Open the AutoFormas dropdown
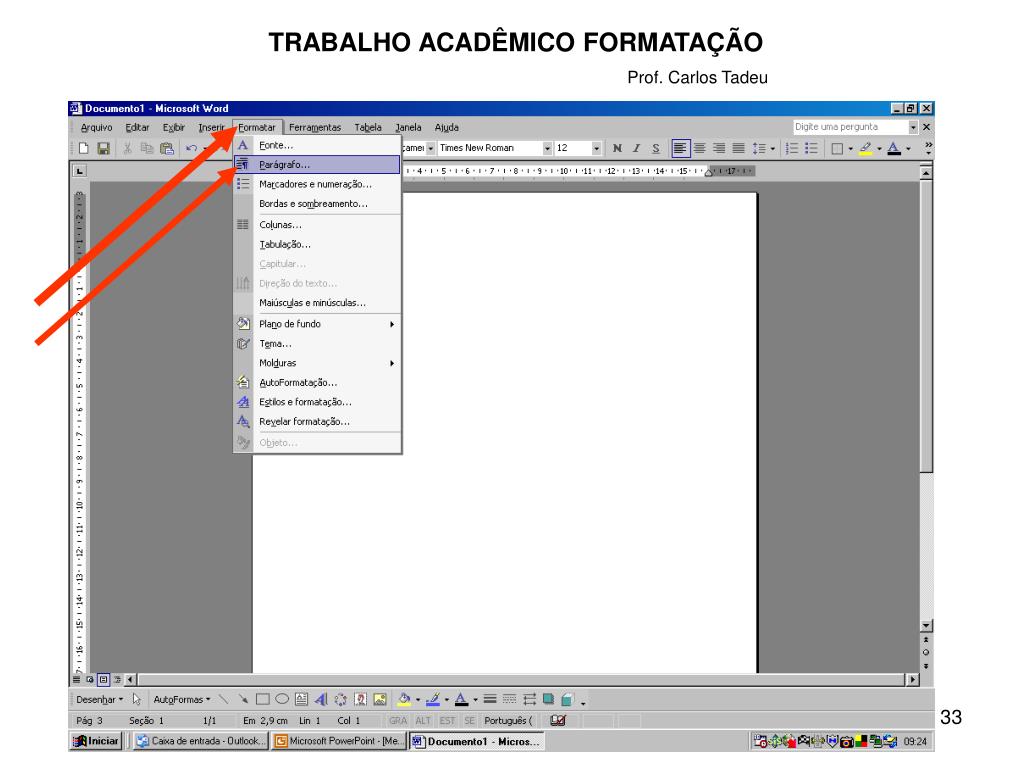1024x768 pixels. coord(182,699)
